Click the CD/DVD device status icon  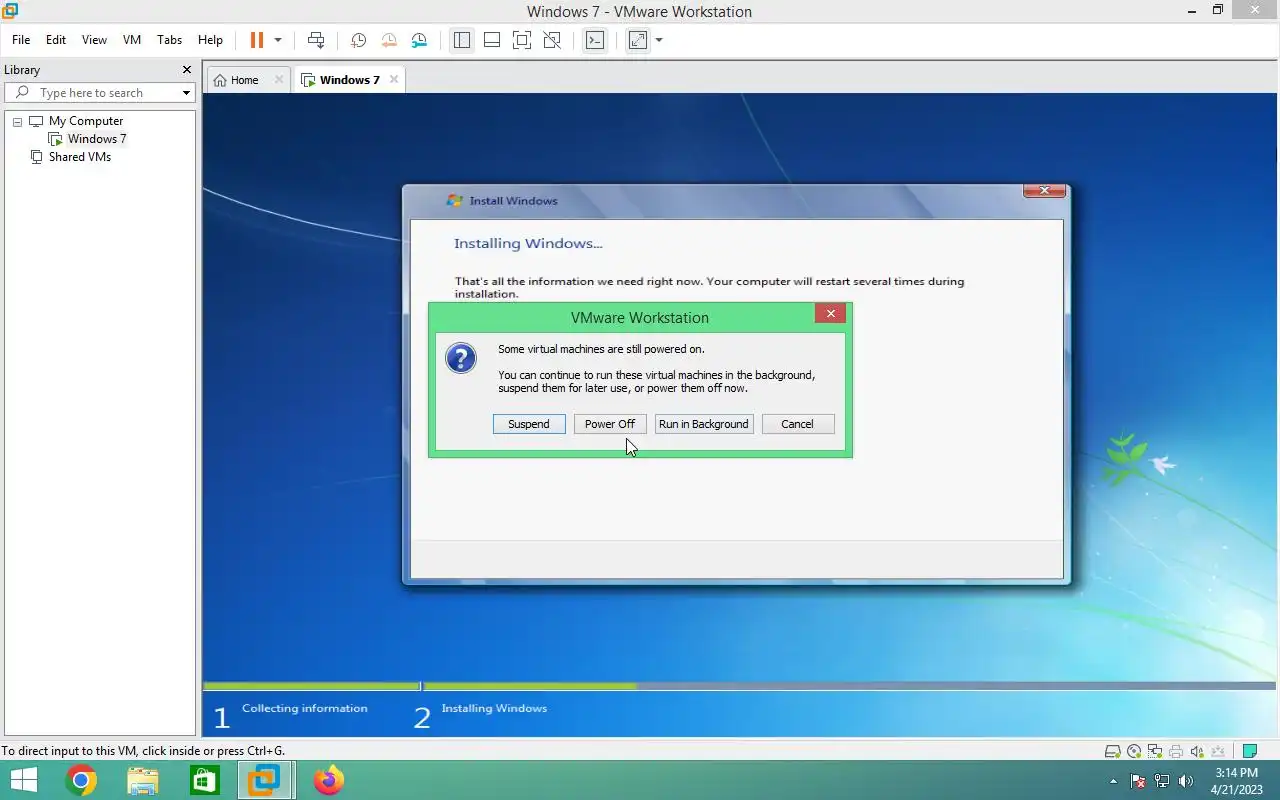1134,751
